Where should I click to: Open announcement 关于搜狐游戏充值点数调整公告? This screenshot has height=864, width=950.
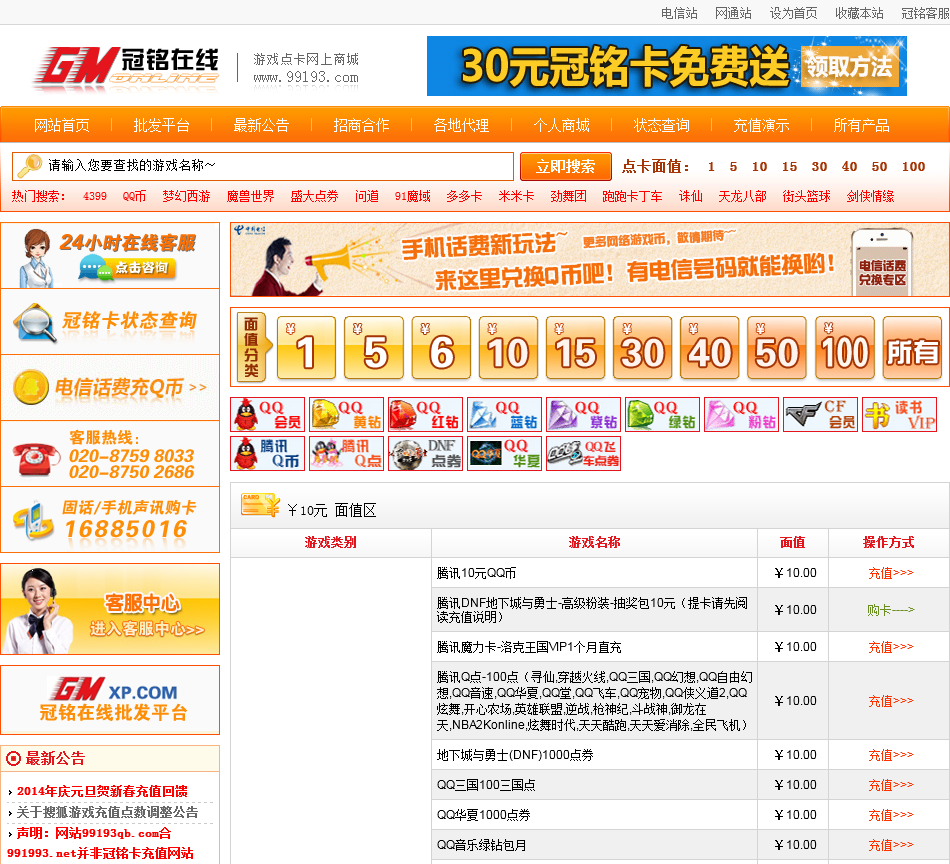[x=107, y=812]
